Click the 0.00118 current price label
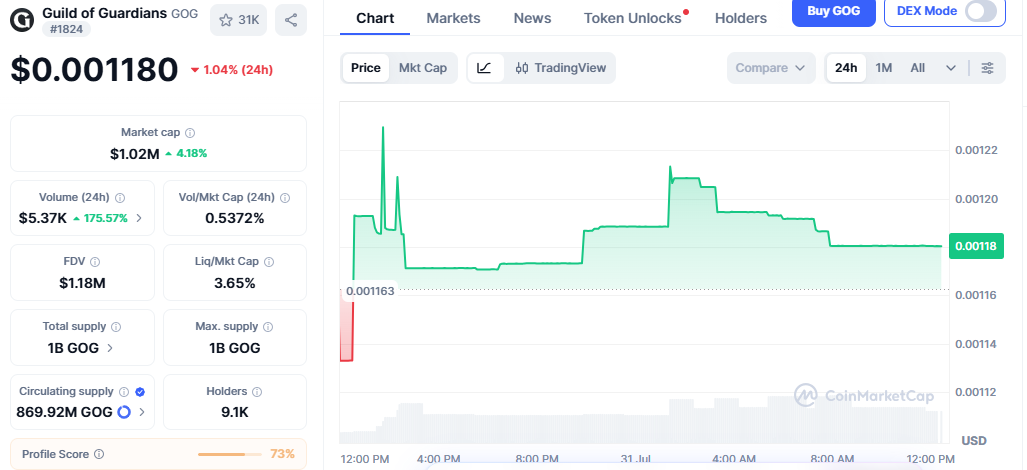Viewport: 1027px width, 470px height. point(975,246)
